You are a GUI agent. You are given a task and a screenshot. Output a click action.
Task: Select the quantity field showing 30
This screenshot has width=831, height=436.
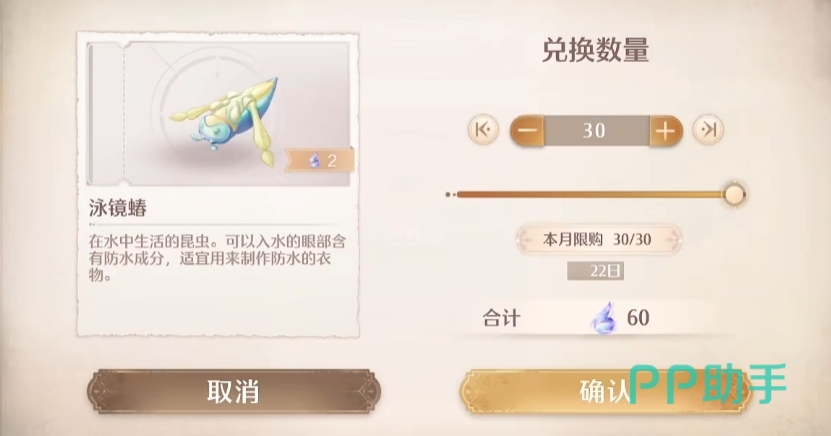(596, 130)
